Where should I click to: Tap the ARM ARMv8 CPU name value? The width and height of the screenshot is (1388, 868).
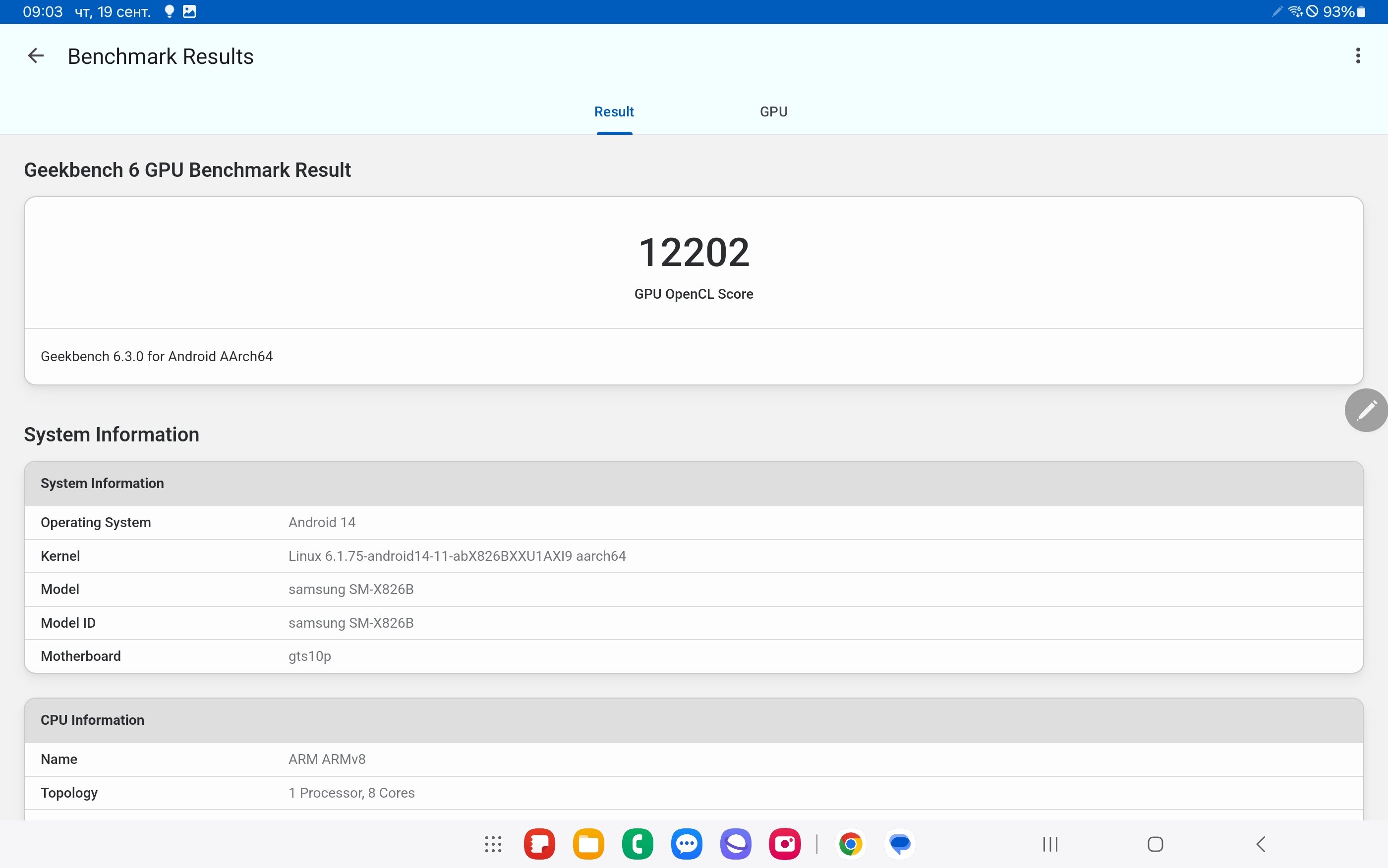click(327, 759)
